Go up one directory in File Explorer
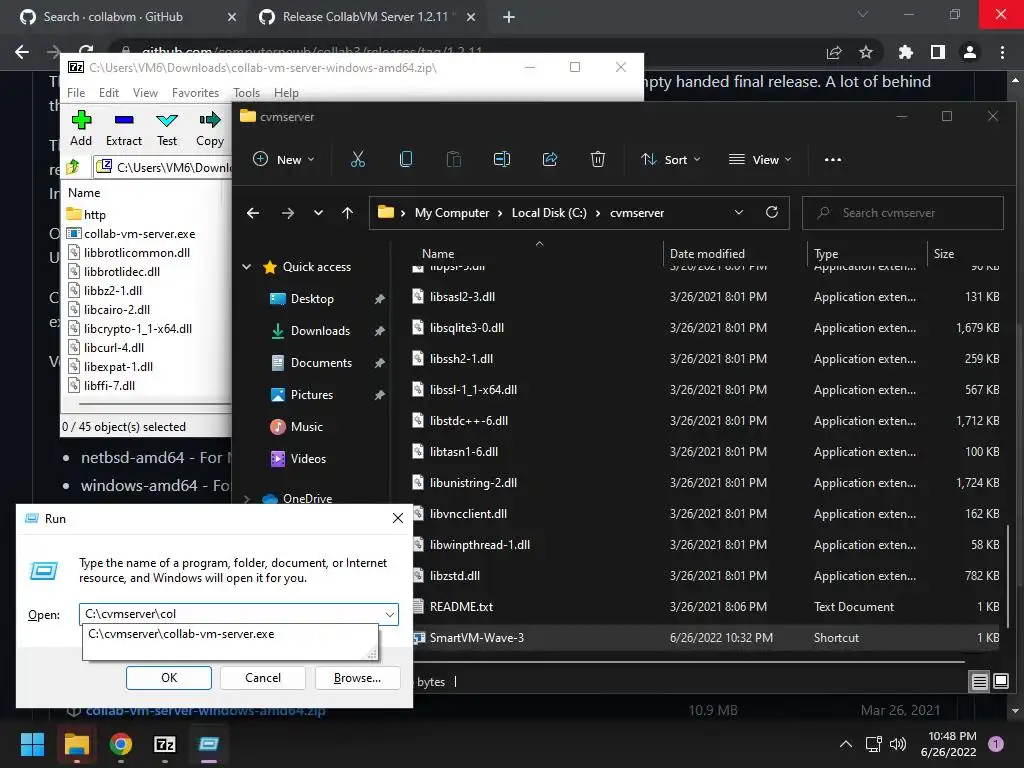Viewport: 1024px width, 768px height. tap(347, 213)
